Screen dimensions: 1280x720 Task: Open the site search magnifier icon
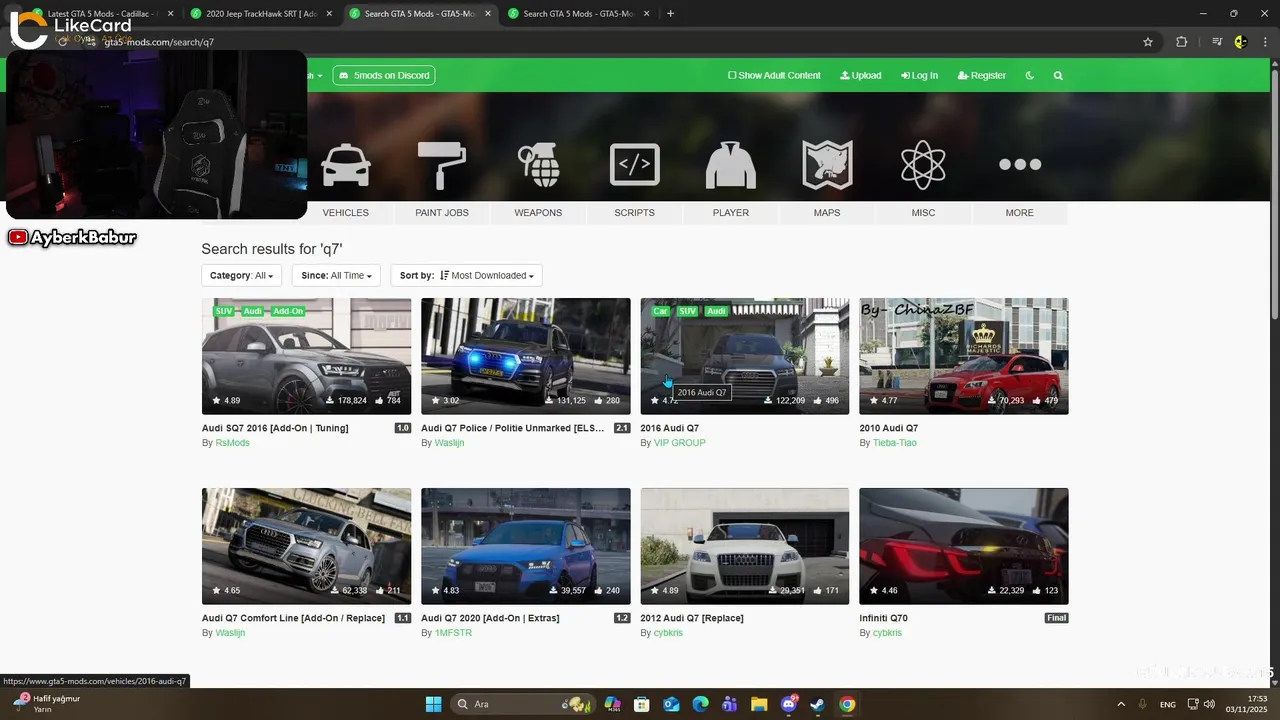click(1058, 75)
